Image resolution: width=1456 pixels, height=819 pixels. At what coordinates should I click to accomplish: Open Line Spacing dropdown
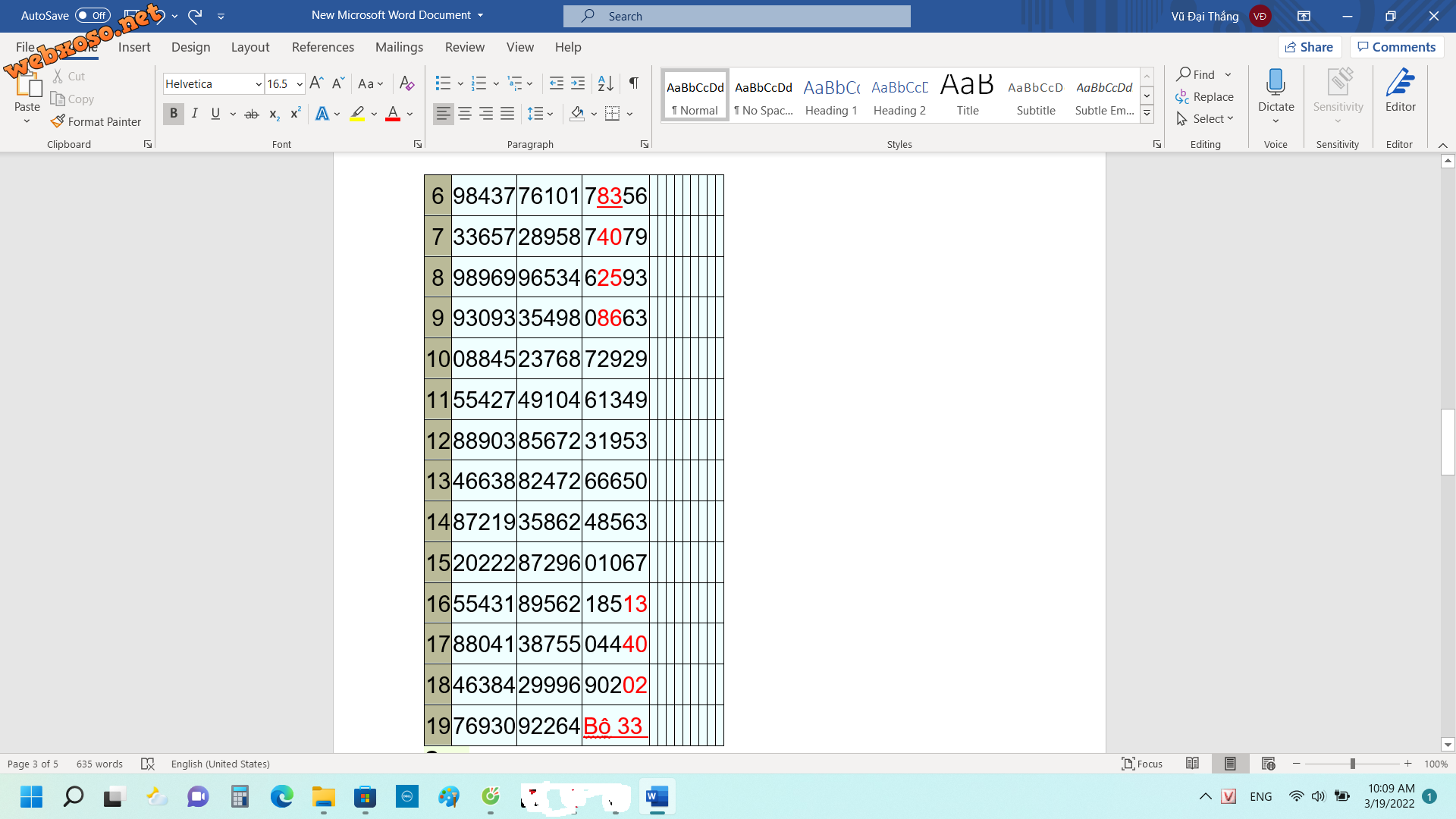coord(541,114)
